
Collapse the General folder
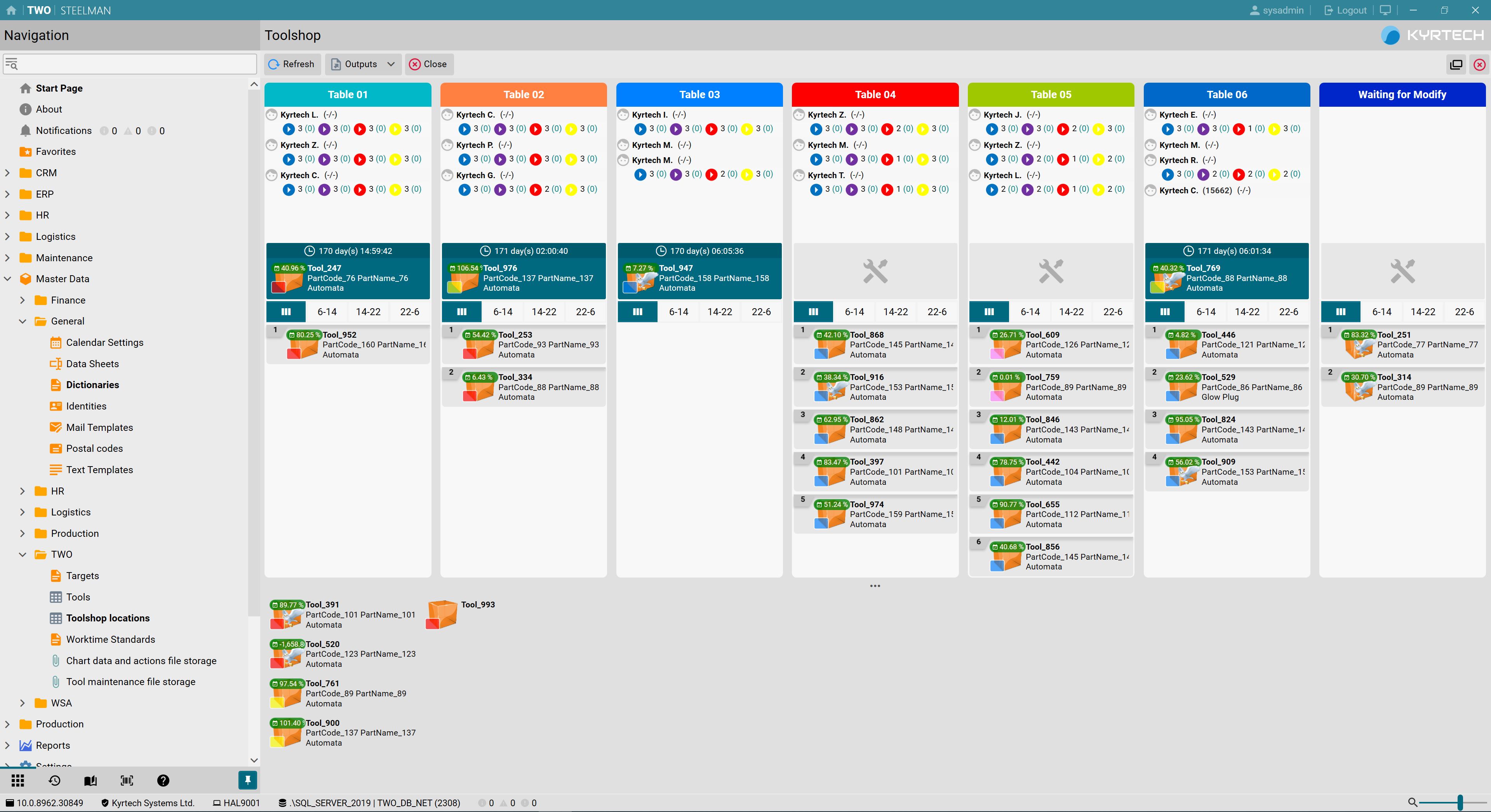click(x=23, y=321)
